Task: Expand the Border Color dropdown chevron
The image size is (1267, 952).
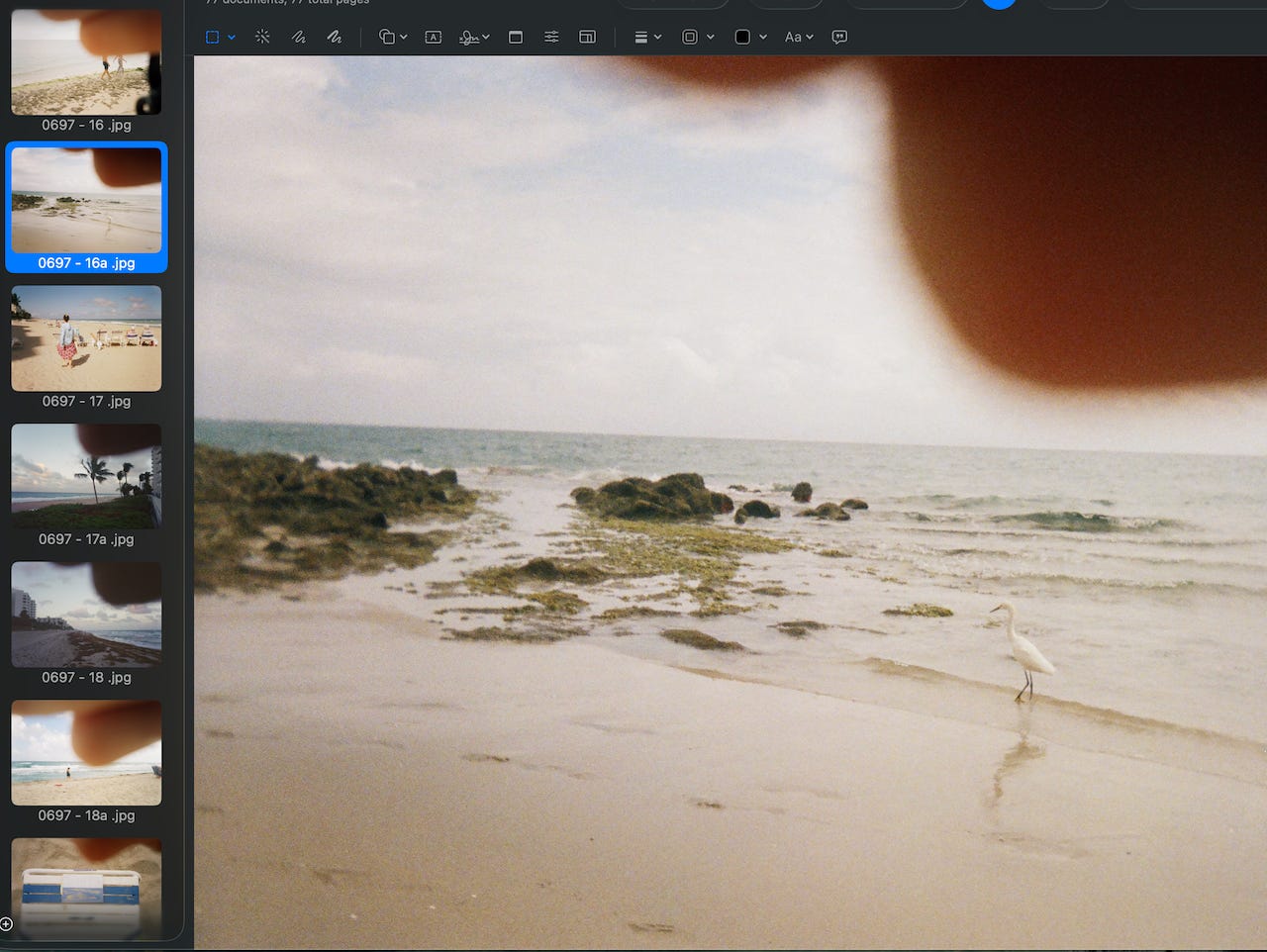Action: (x=711, y=38)
